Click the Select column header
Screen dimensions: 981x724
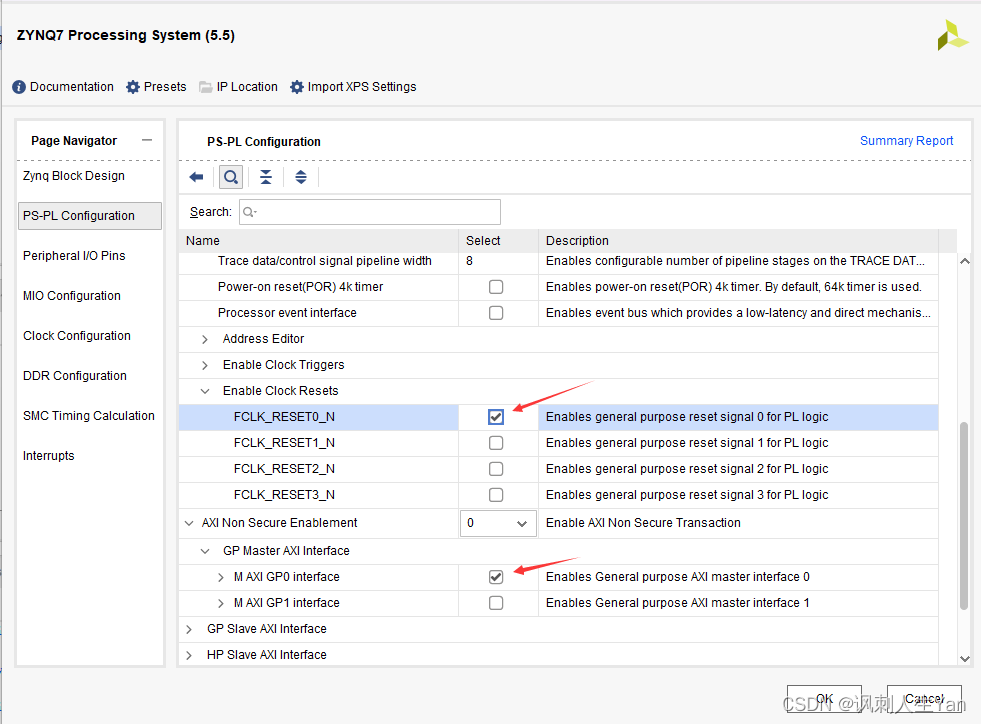point(499,241)
